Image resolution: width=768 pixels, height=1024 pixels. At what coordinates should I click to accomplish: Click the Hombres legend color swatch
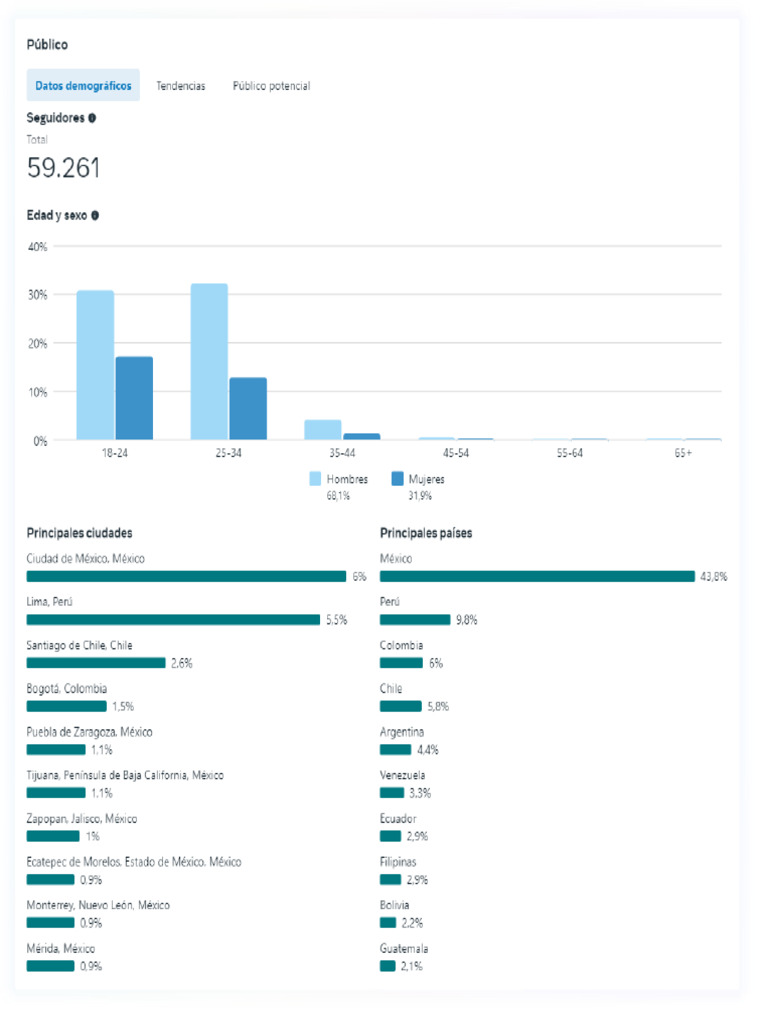315,479
